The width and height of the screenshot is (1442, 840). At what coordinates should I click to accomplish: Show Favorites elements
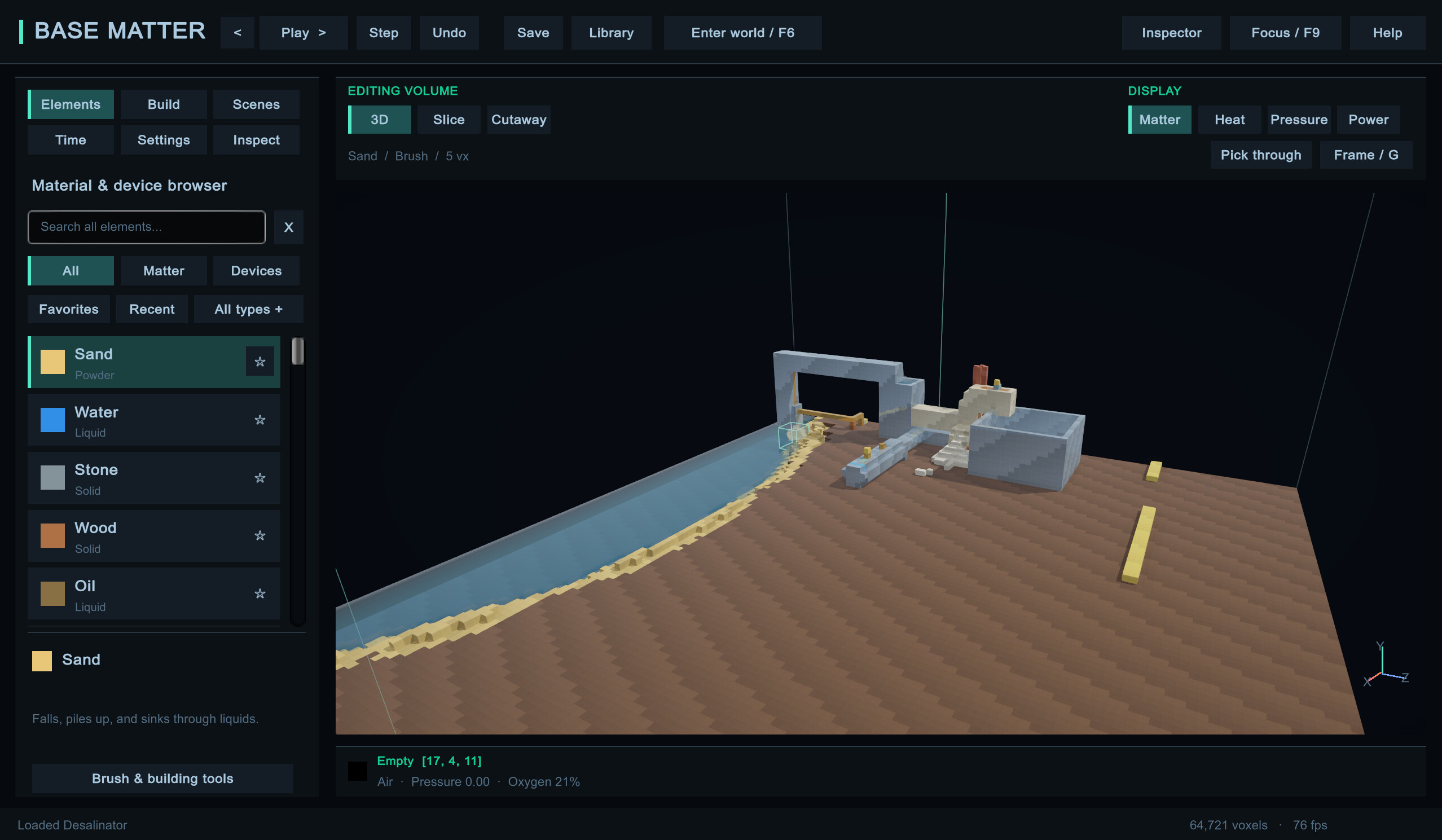click(x=69, y=310)
